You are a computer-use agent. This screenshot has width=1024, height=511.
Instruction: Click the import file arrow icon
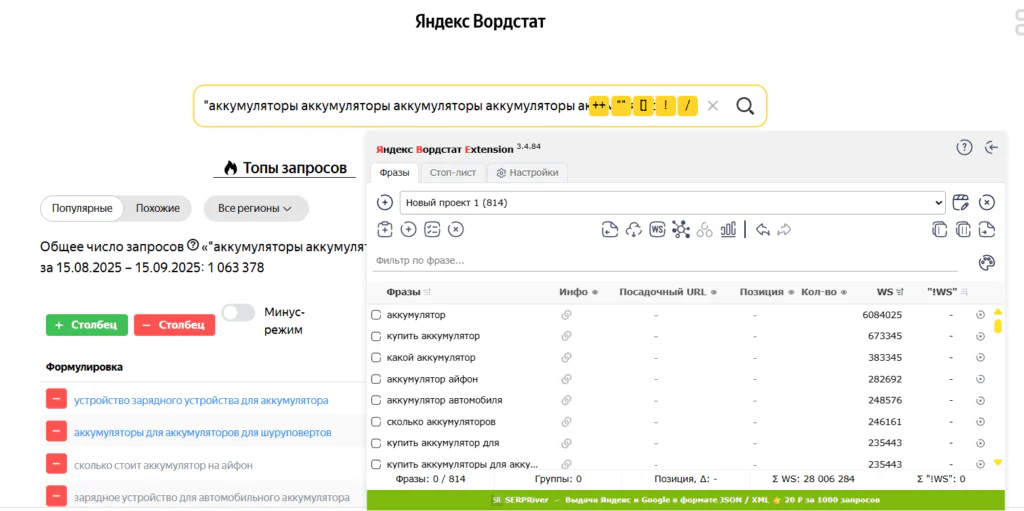coord(610,229)
